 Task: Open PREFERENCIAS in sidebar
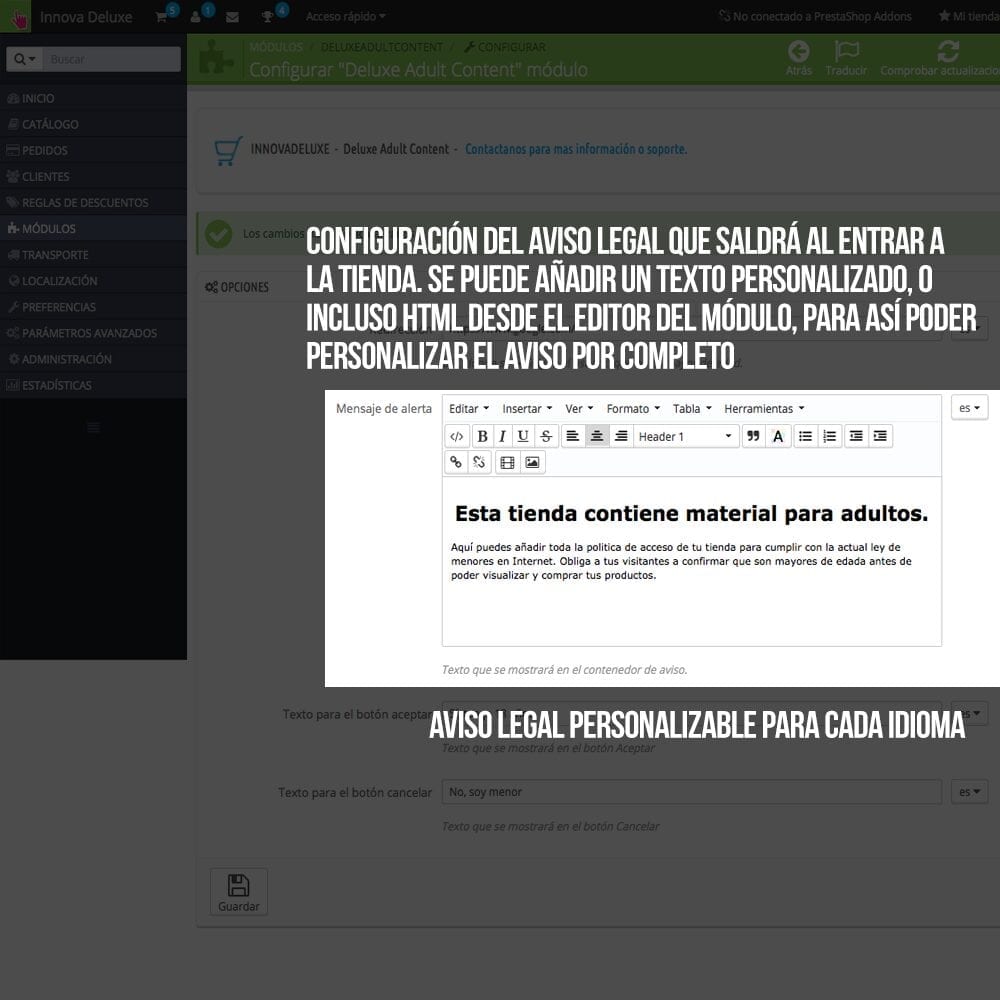tap(93, 307)
